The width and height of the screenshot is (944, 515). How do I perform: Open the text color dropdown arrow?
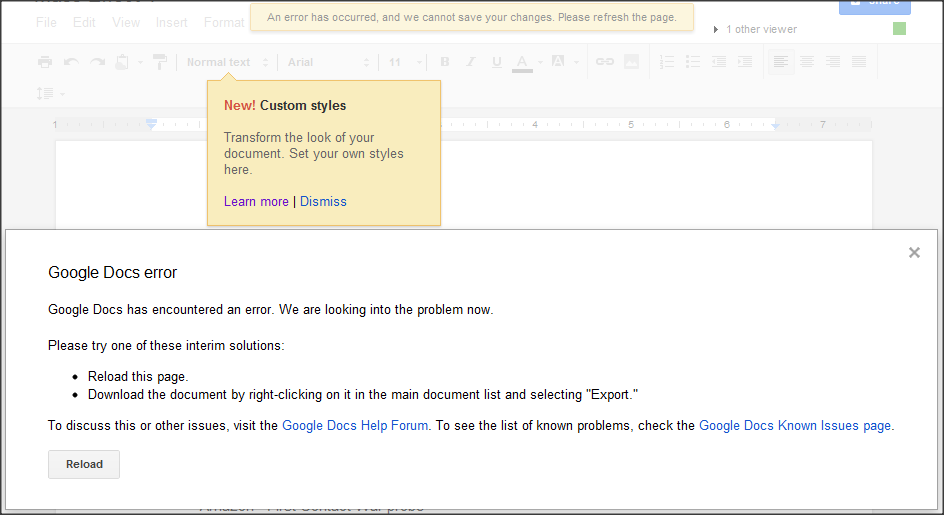tap(540, 62)
